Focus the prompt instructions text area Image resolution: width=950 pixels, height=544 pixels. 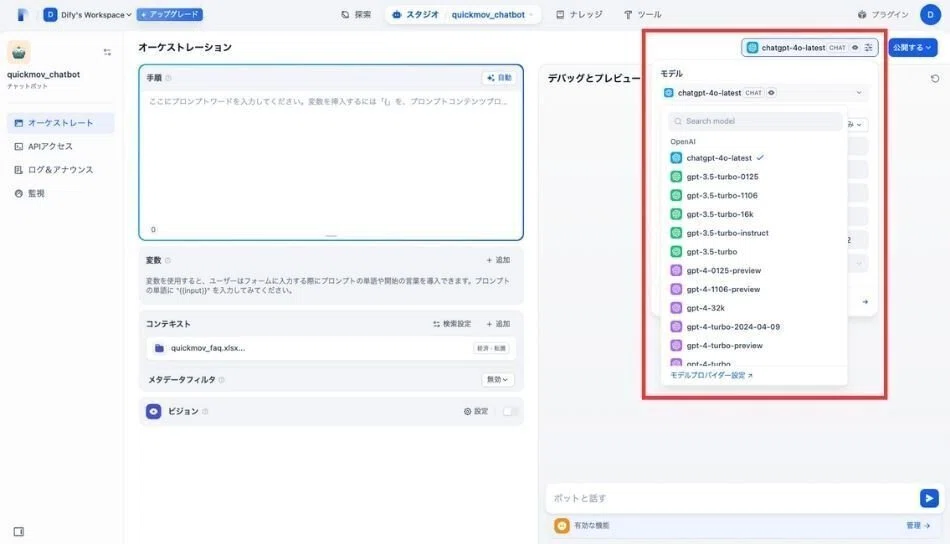click(331, 161)
